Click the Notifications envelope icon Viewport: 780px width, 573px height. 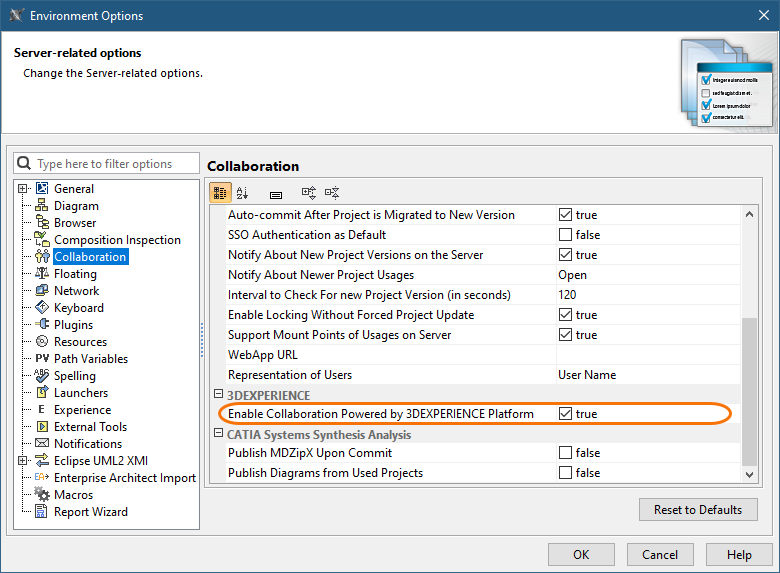coord(43,444)
